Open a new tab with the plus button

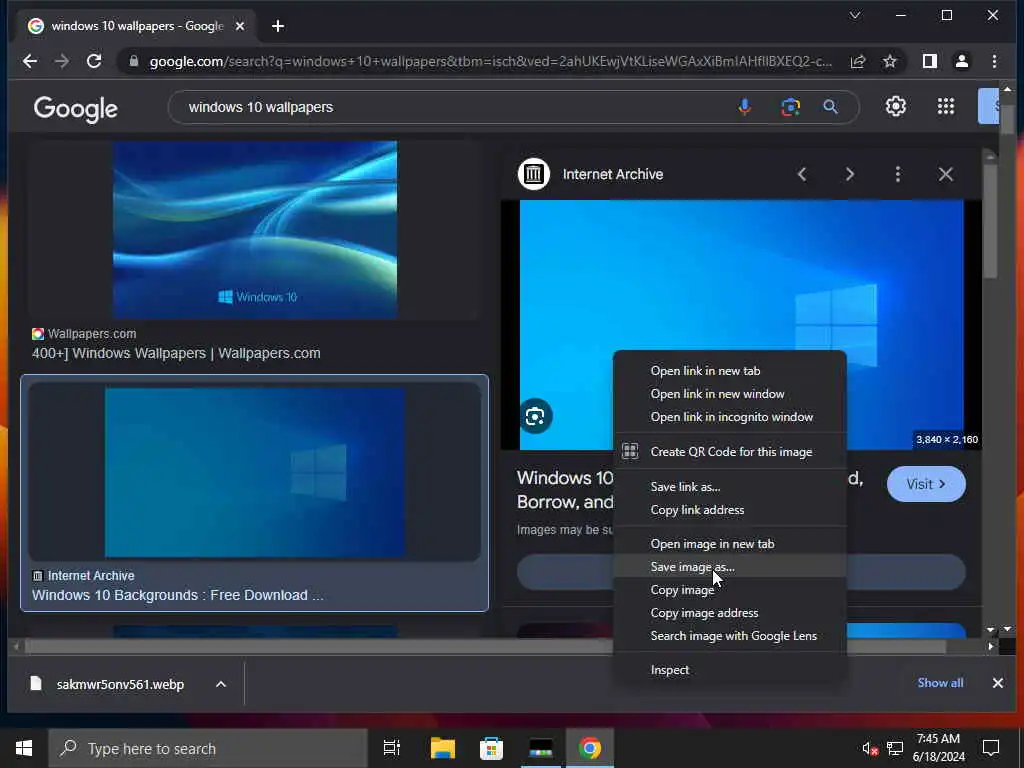click(278, 26)
